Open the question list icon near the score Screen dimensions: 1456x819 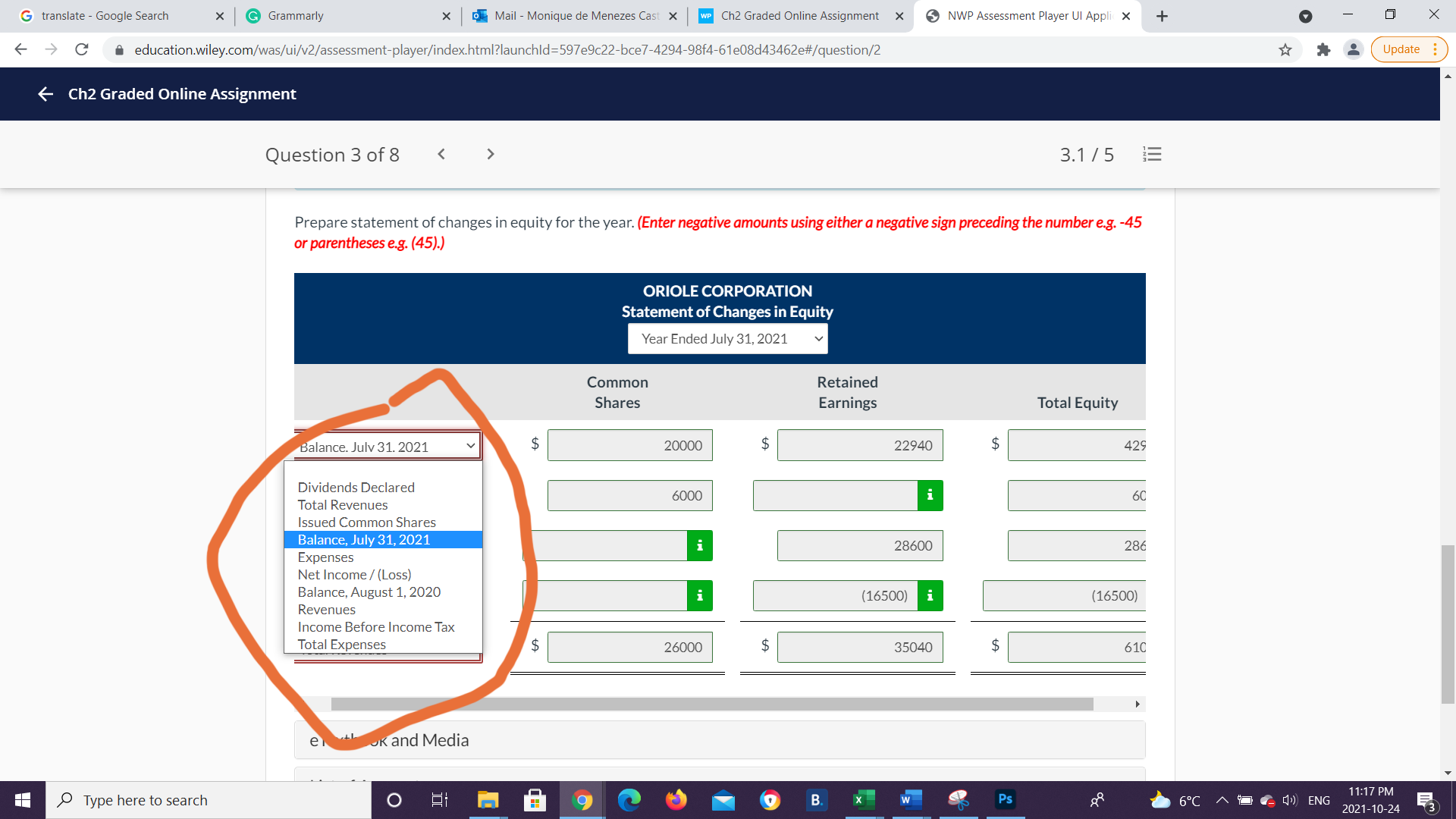coord(1152,155)
